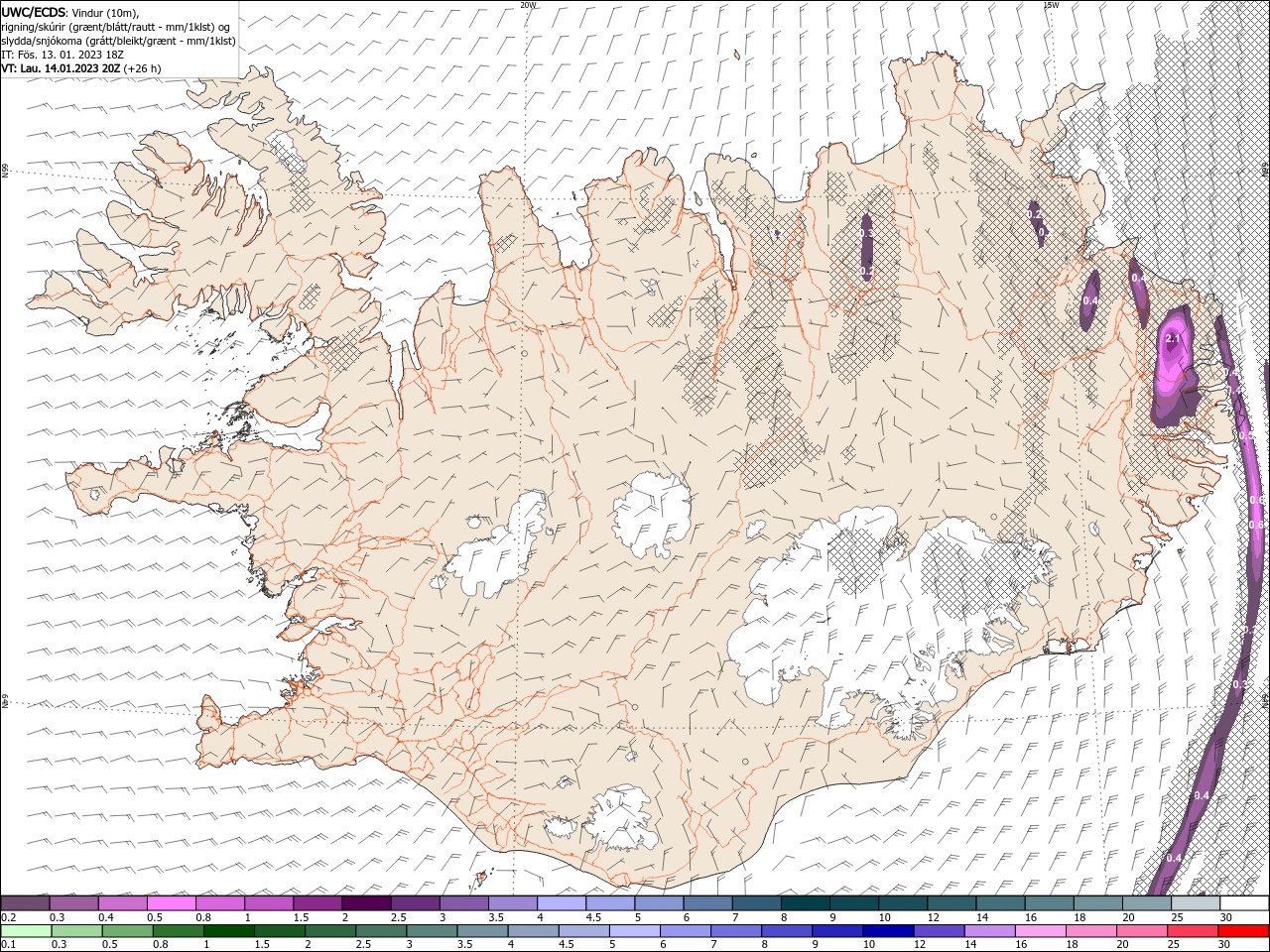This screenshot has width=1270, height=952.
Task: Select the crimson 25 swatch in bottom legend row
Action: coord(1193,931)
